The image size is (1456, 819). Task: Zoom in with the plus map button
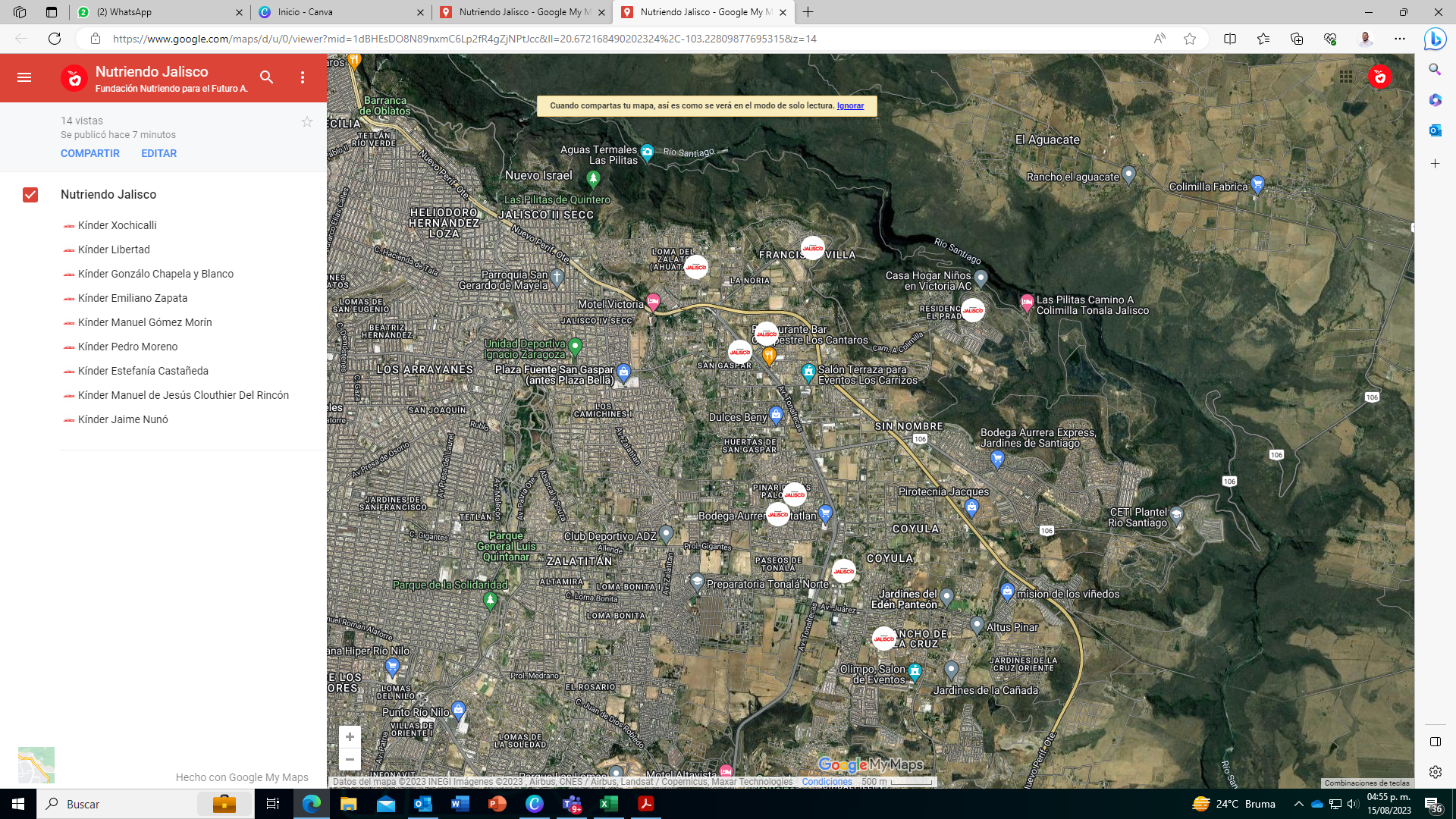pos(350,737)
